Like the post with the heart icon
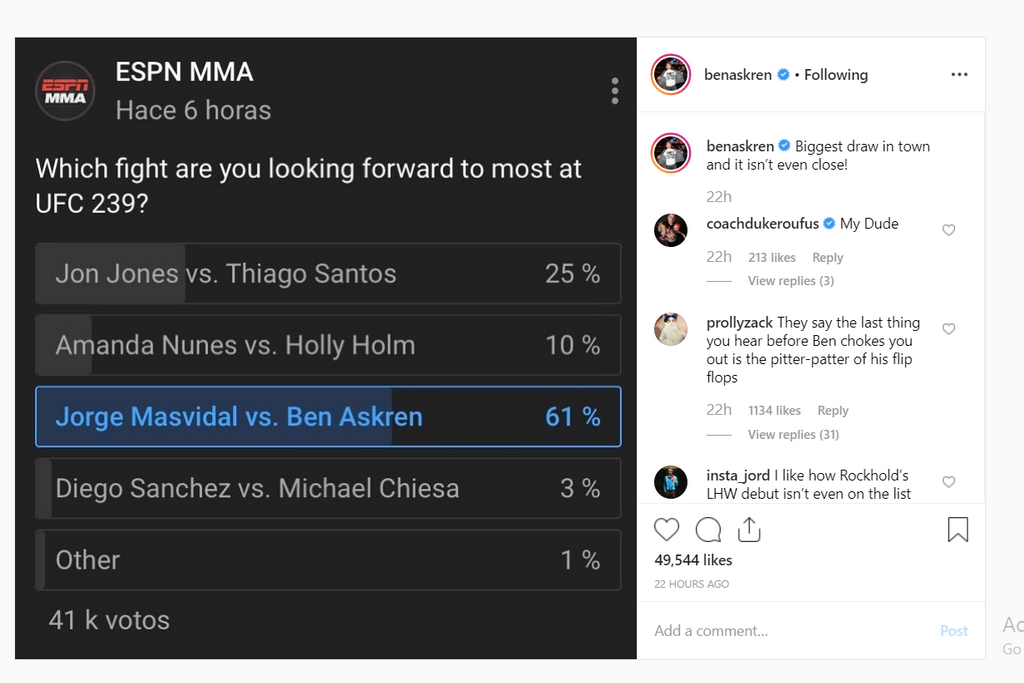Screen dimensions: 1024x683 pyautogui.click(x=666, y=529)
